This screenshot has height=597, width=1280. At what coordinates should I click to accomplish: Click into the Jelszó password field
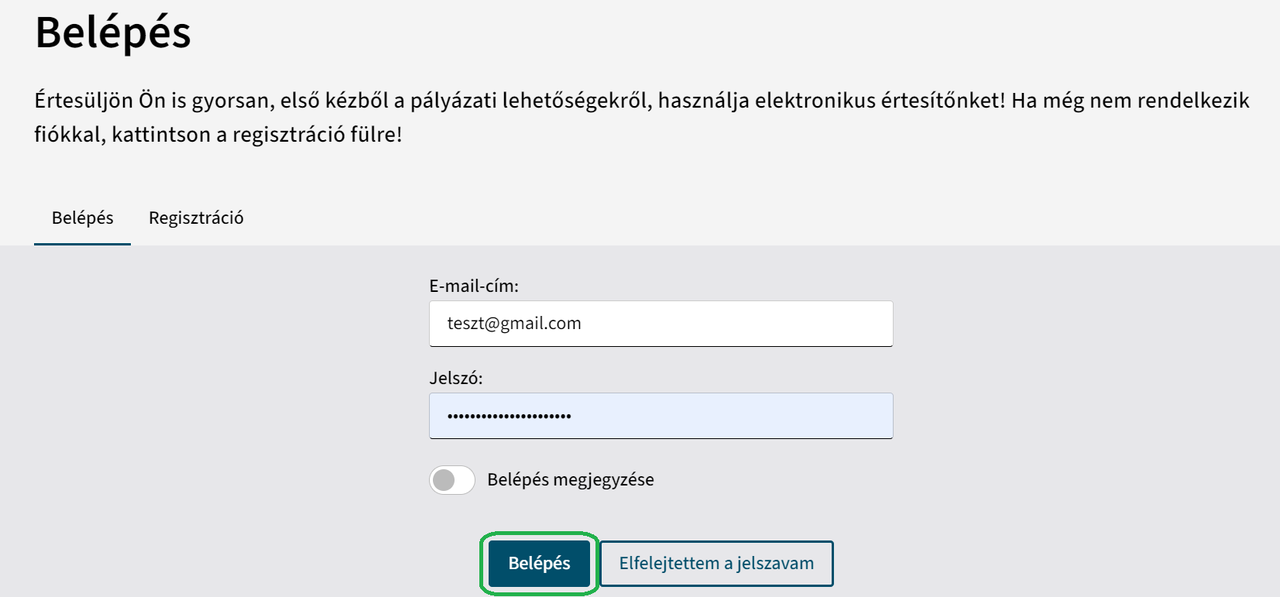[660, 416]
